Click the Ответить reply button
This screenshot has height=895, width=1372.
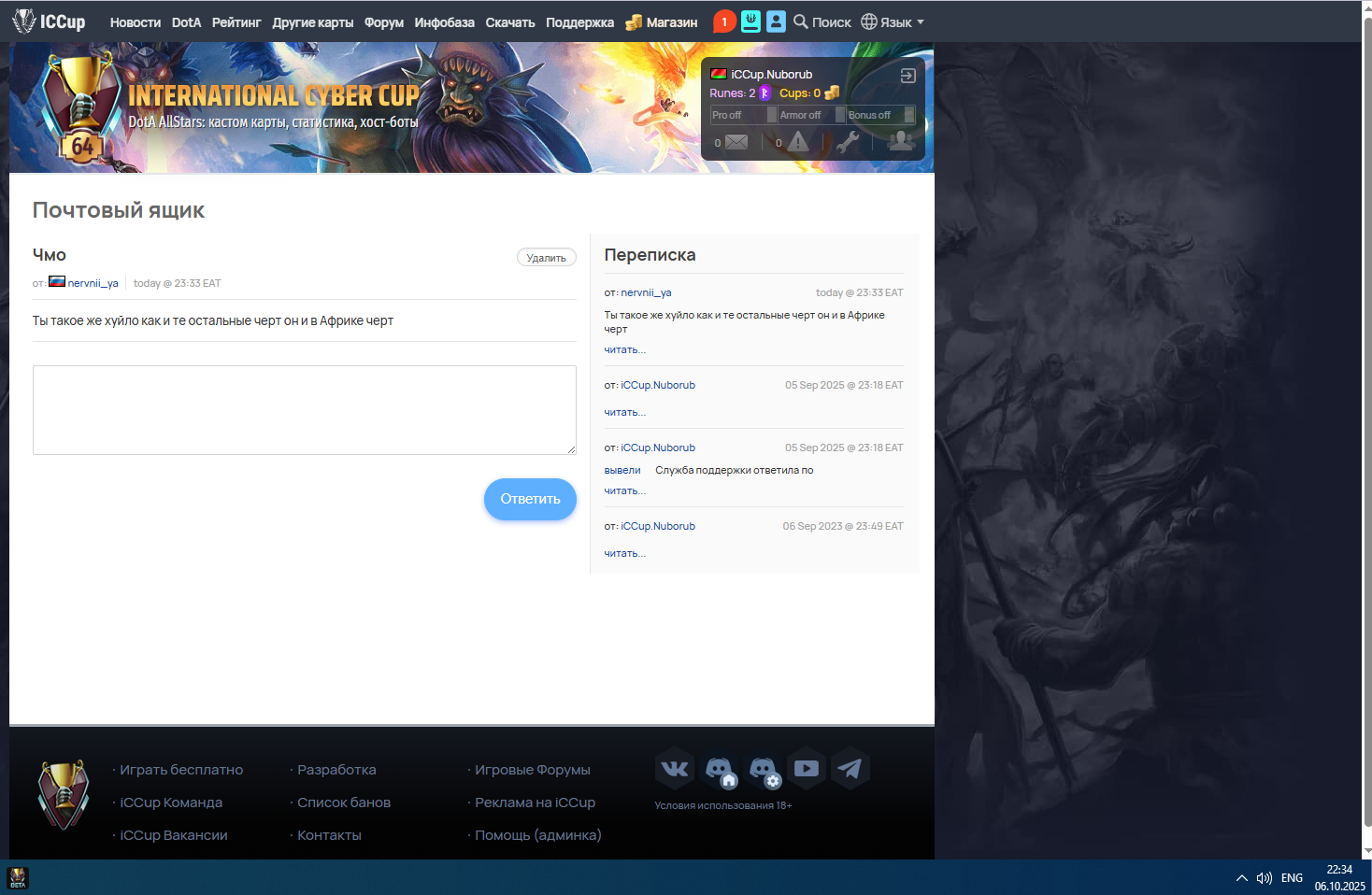click(x=530, y=499)
